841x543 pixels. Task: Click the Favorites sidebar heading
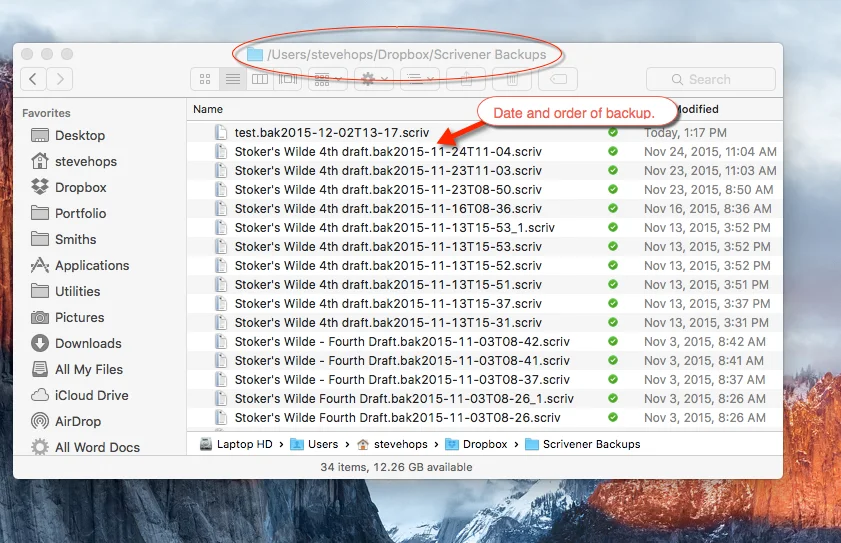coord(46,113)
